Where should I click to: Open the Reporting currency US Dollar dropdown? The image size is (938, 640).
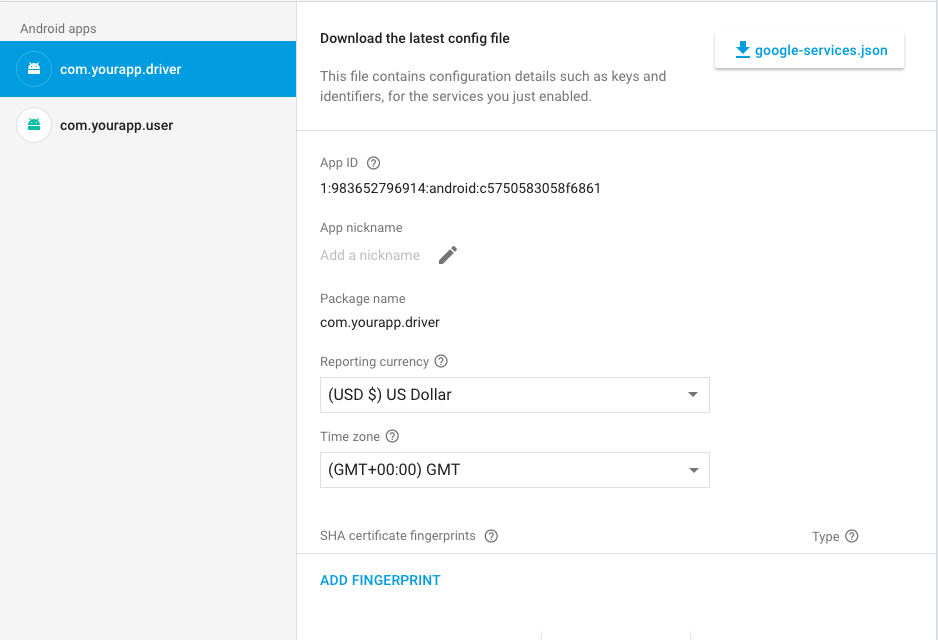514,395
